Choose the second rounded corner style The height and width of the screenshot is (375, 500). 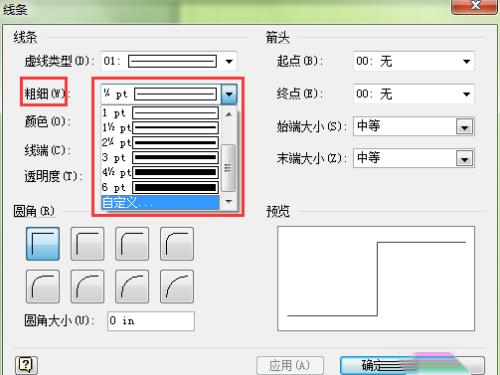87,244
